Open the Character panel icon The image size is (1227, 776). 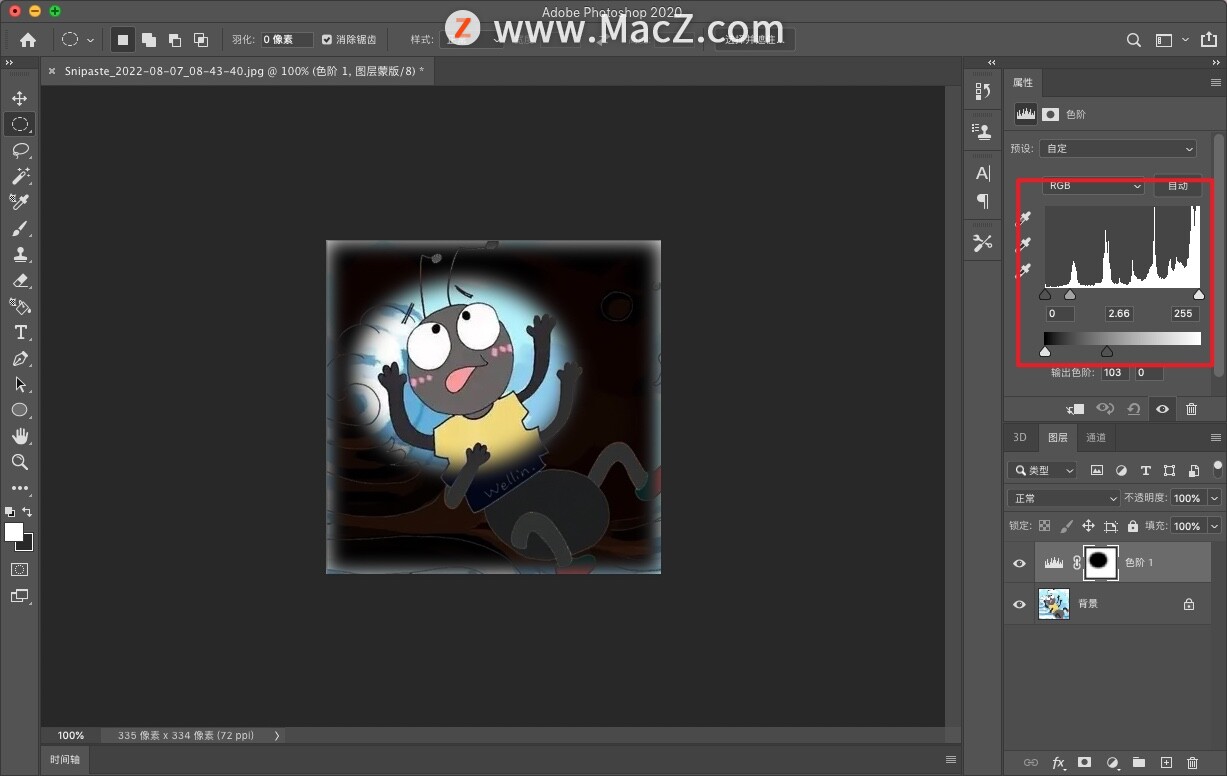pyautogui.click(x=982, y=173)
